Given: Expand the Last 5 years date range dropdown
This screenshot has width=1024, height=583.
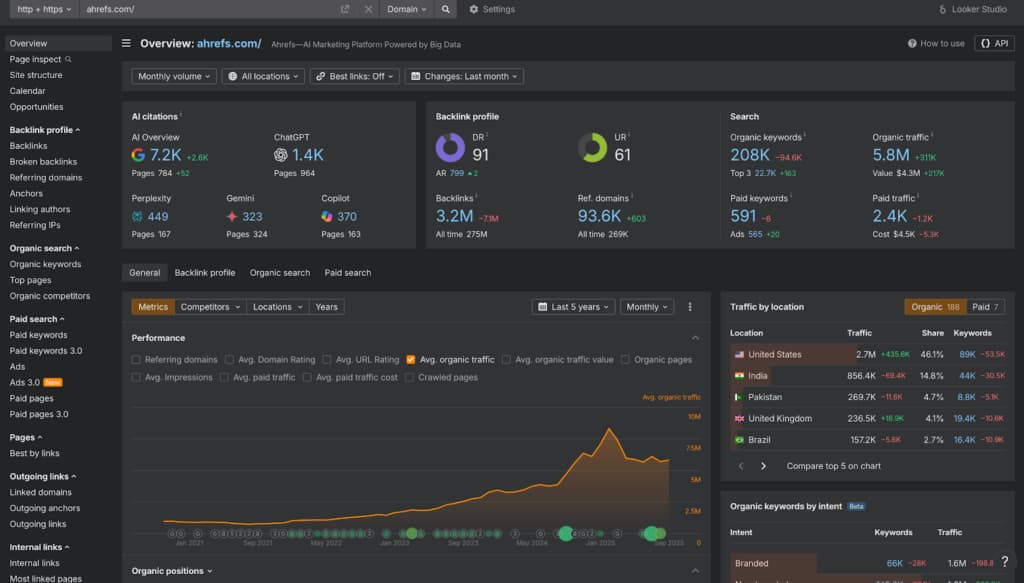Looking at the screenshot, I should coord(573,307).
